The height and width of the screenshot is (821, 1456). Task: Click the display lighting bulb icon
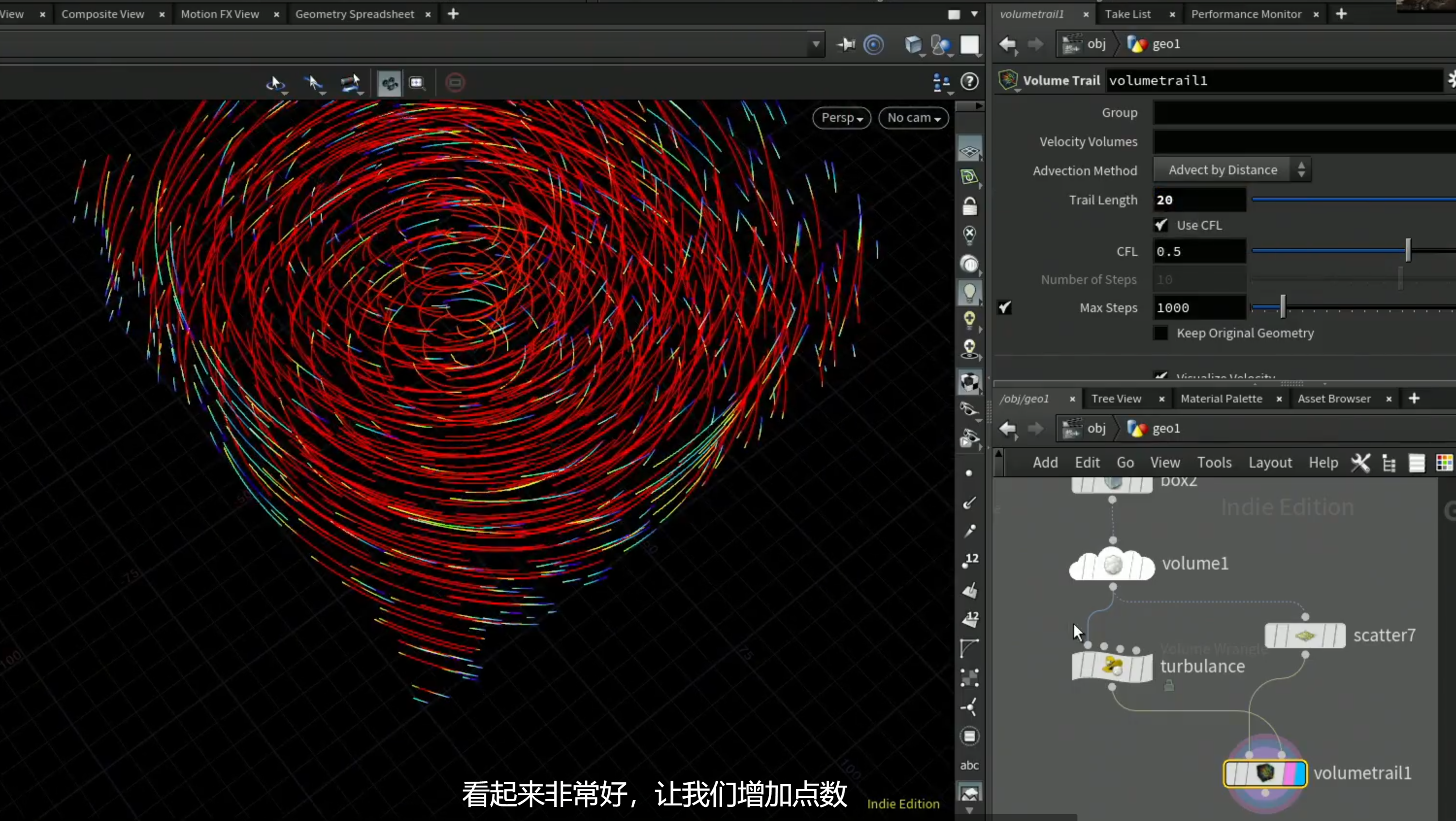coord(969,293)
